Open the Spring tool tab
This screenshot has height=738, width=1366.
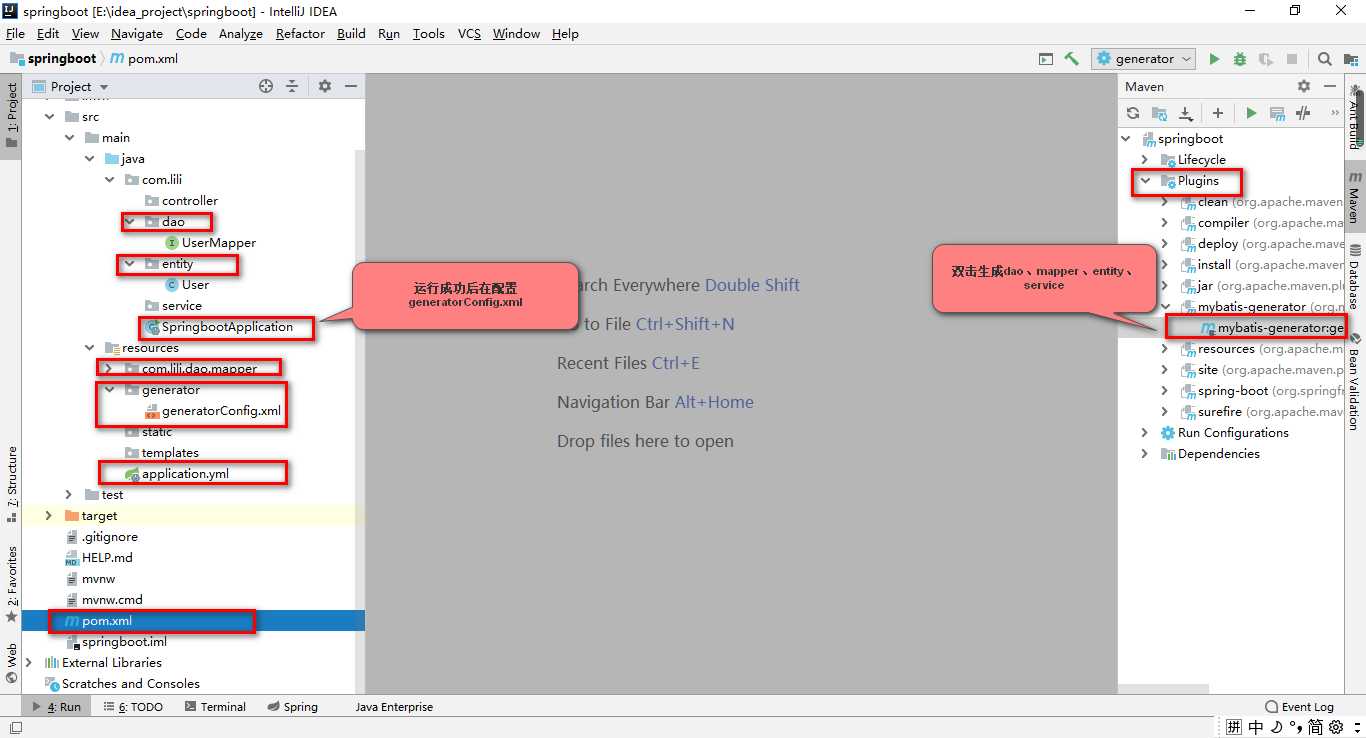293,706
